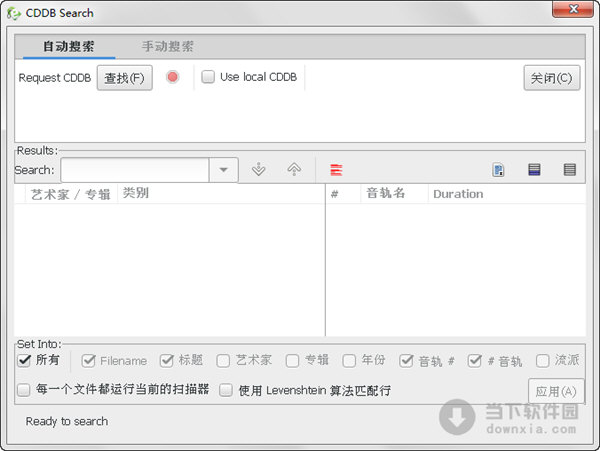The width and height of the screenshot is (600, 451).
Task: Enable 每一个文件都运行当前的扫描器 checkbox
Action: tap(24, 390)
